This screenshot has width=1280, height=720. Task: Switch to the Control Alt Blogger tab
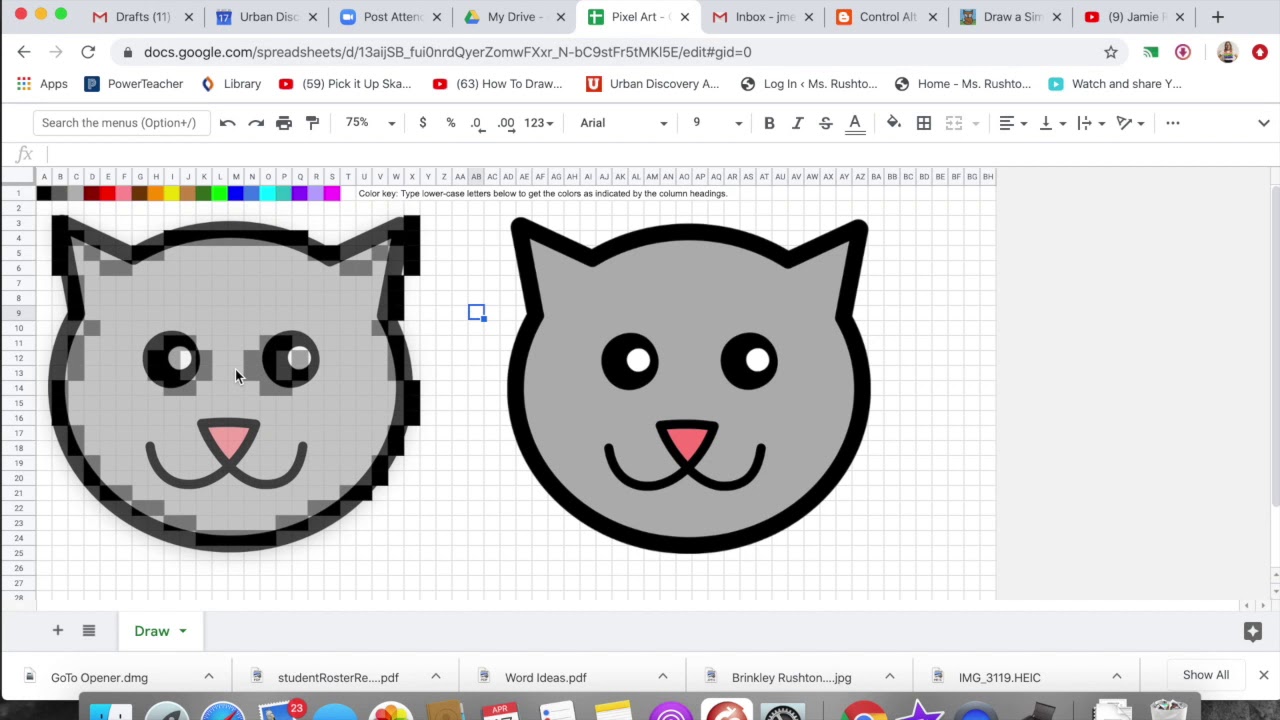[887, 17]
